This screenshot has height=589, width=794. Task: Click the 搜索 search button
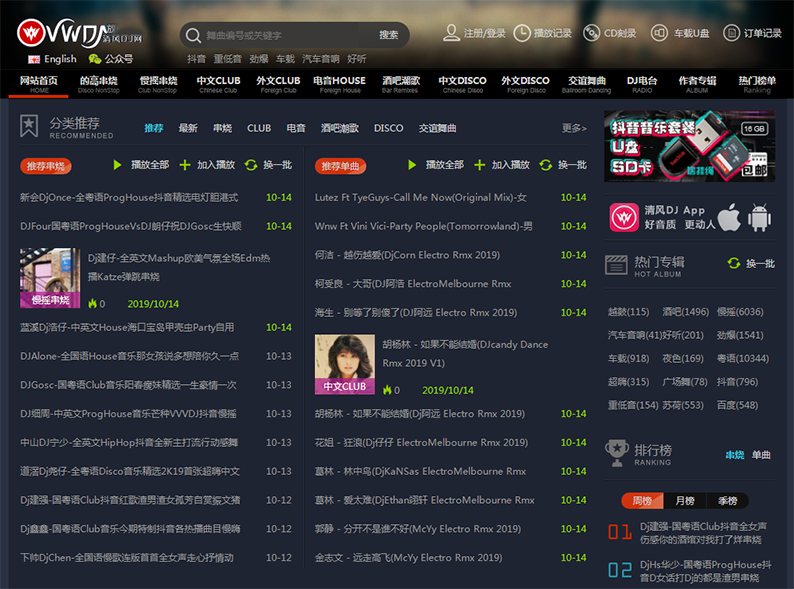click(388, 35)
